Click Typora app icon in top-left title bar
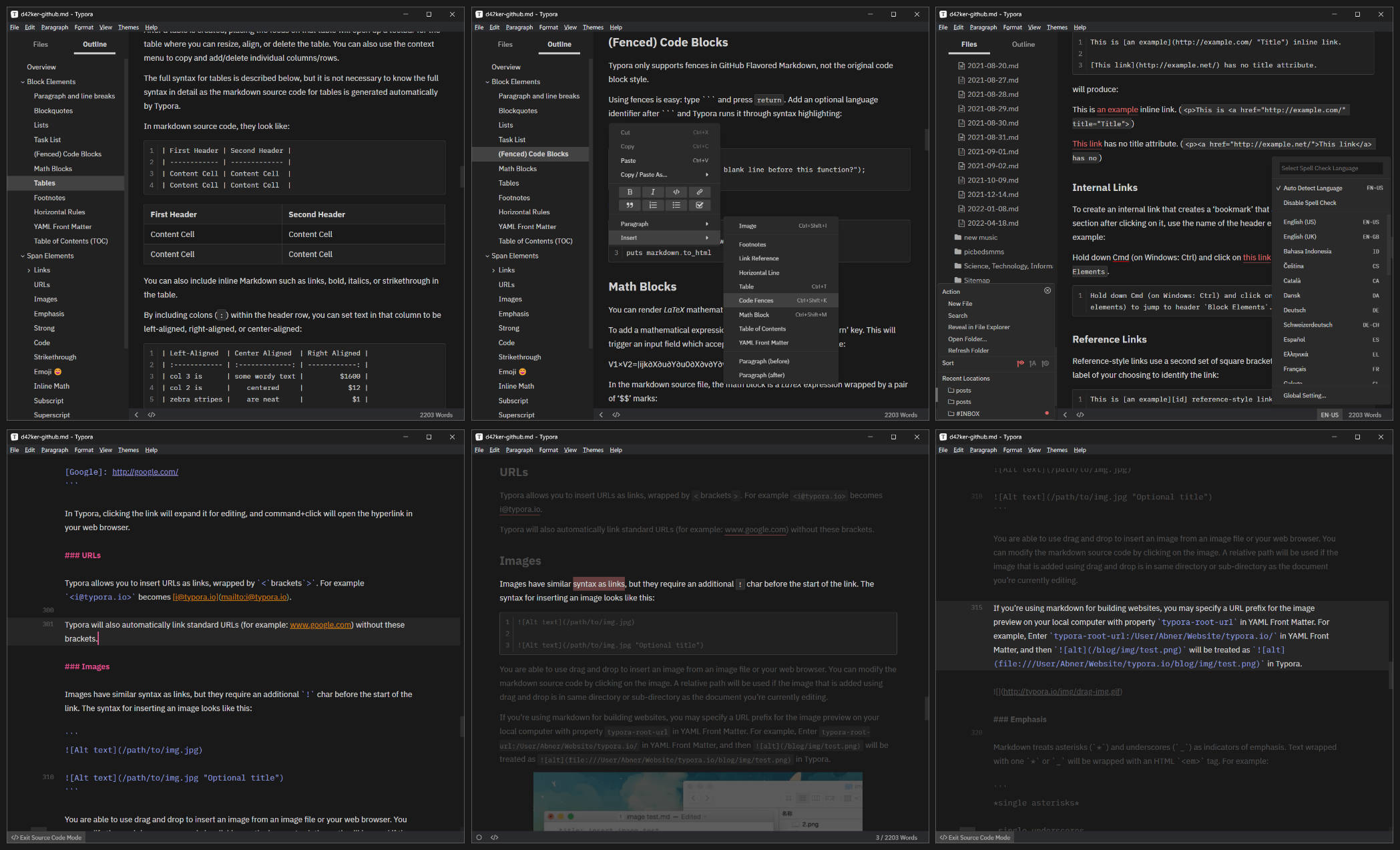Screen dimensions: 1400x850 click(x=14, y=14)
